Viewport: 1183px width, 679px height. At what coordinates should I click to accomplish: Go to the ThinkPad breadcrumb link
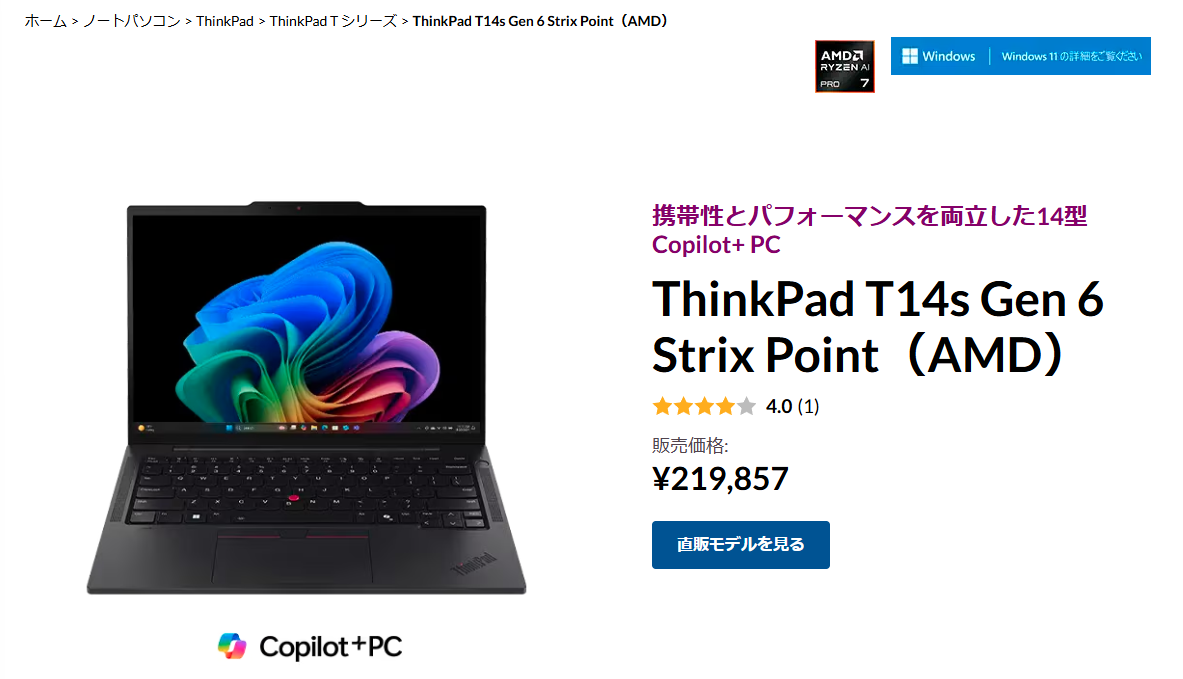click(x=225, y=21)
